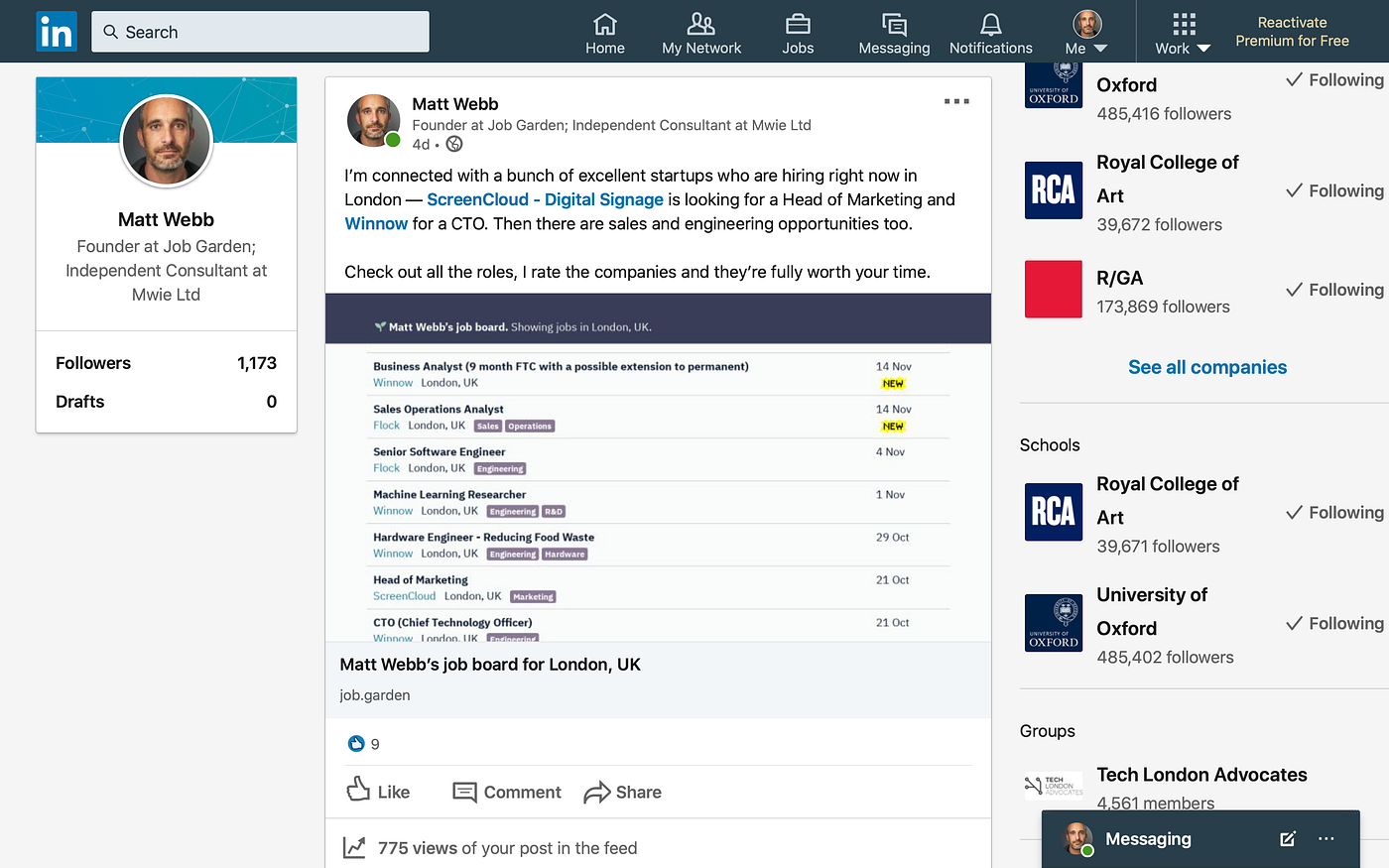1389x868 pixels.
Task: Open the post's three-dot options menu
Action: (x=955, y=100)
